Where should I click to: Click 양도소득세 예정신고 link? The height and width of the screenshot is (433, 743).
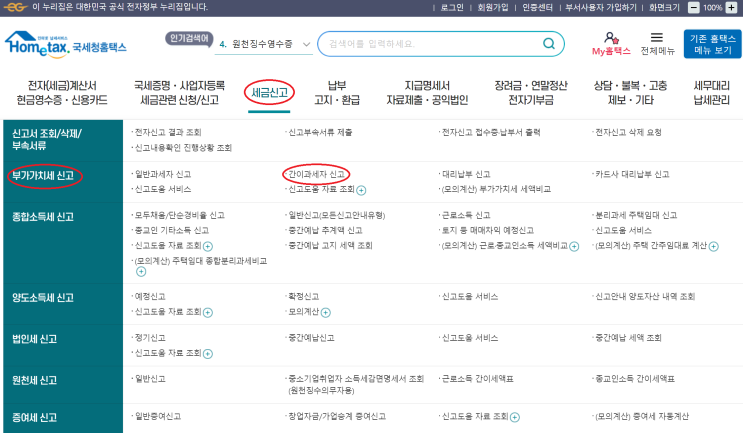[x=150, y=297]
